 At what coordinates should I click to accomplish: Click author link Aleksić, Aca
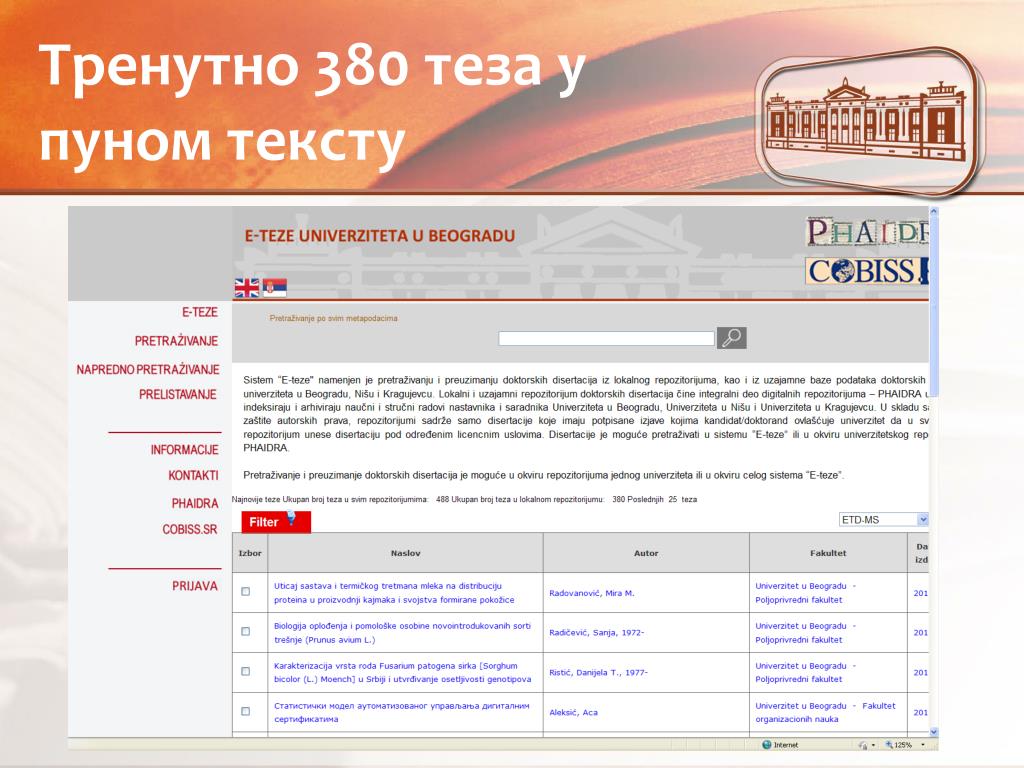(573, 712)
